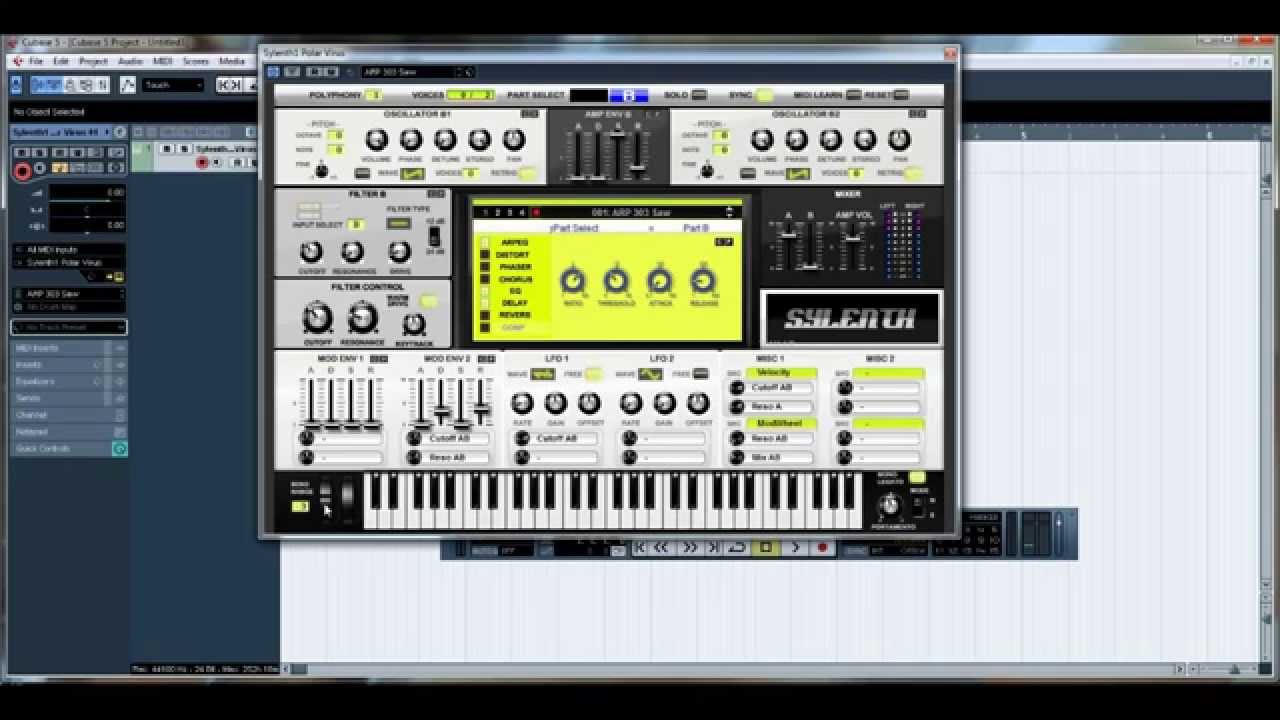Open the Project menu in Cubase
This screenshot has height=720, width=1280.
click(x=93, y=61)
